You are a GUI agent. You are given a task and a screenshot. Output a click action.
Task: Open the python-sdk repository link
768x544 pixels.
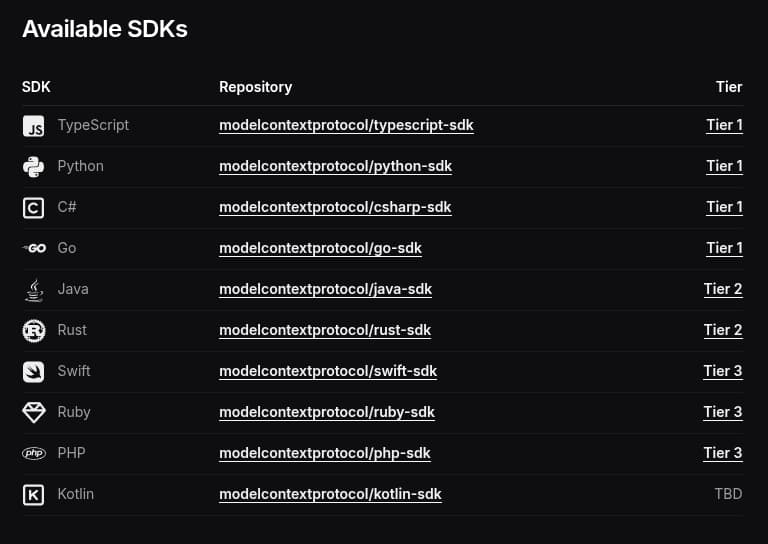[x=335, y=167]
